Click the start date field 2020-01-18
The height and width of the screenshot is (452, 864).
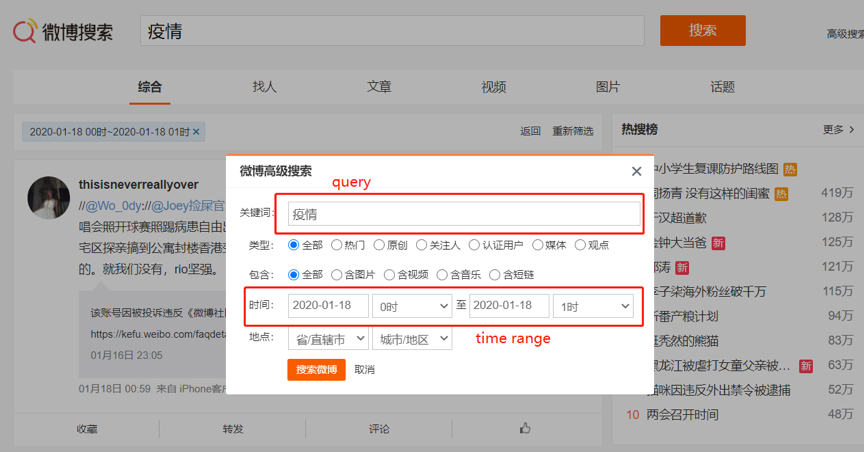pos(328,305)
